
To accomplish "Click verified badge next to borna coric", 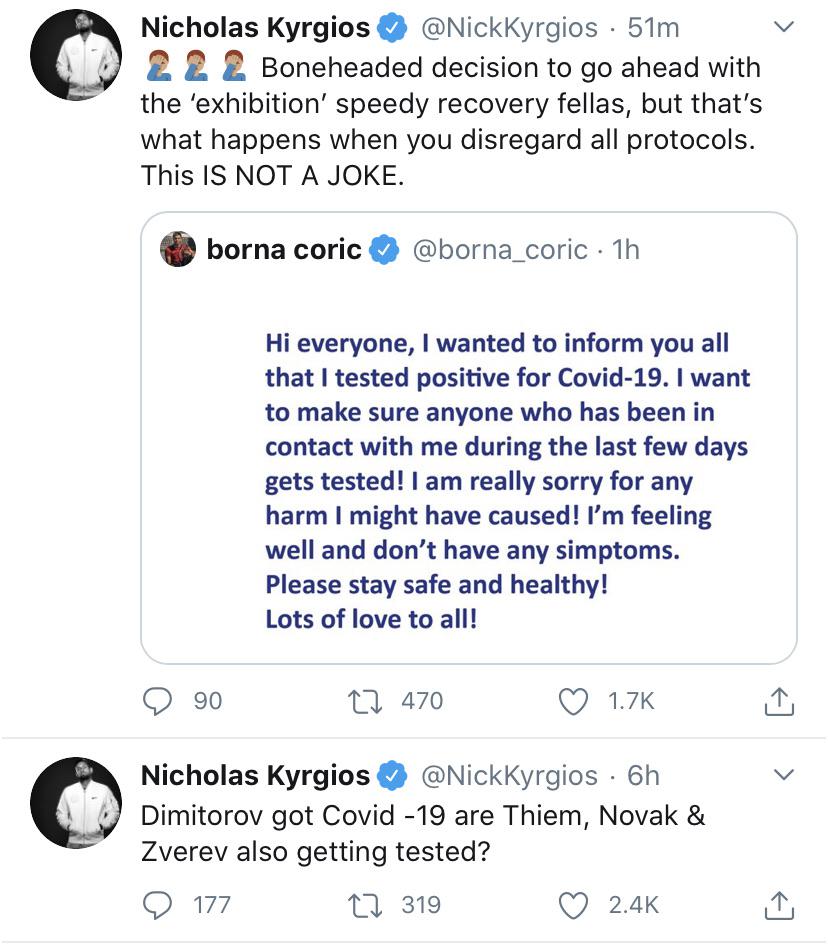I will pos(384,249).
